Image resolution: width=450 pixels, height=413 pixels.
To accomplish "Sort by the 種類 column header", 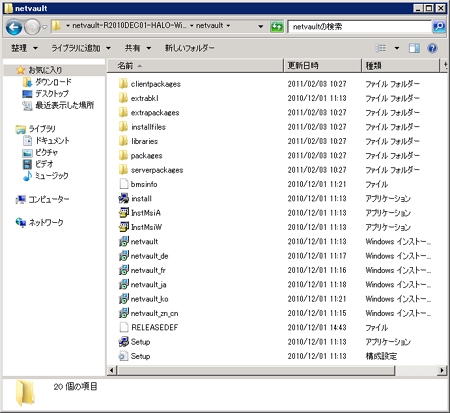I will pos(401,66).
